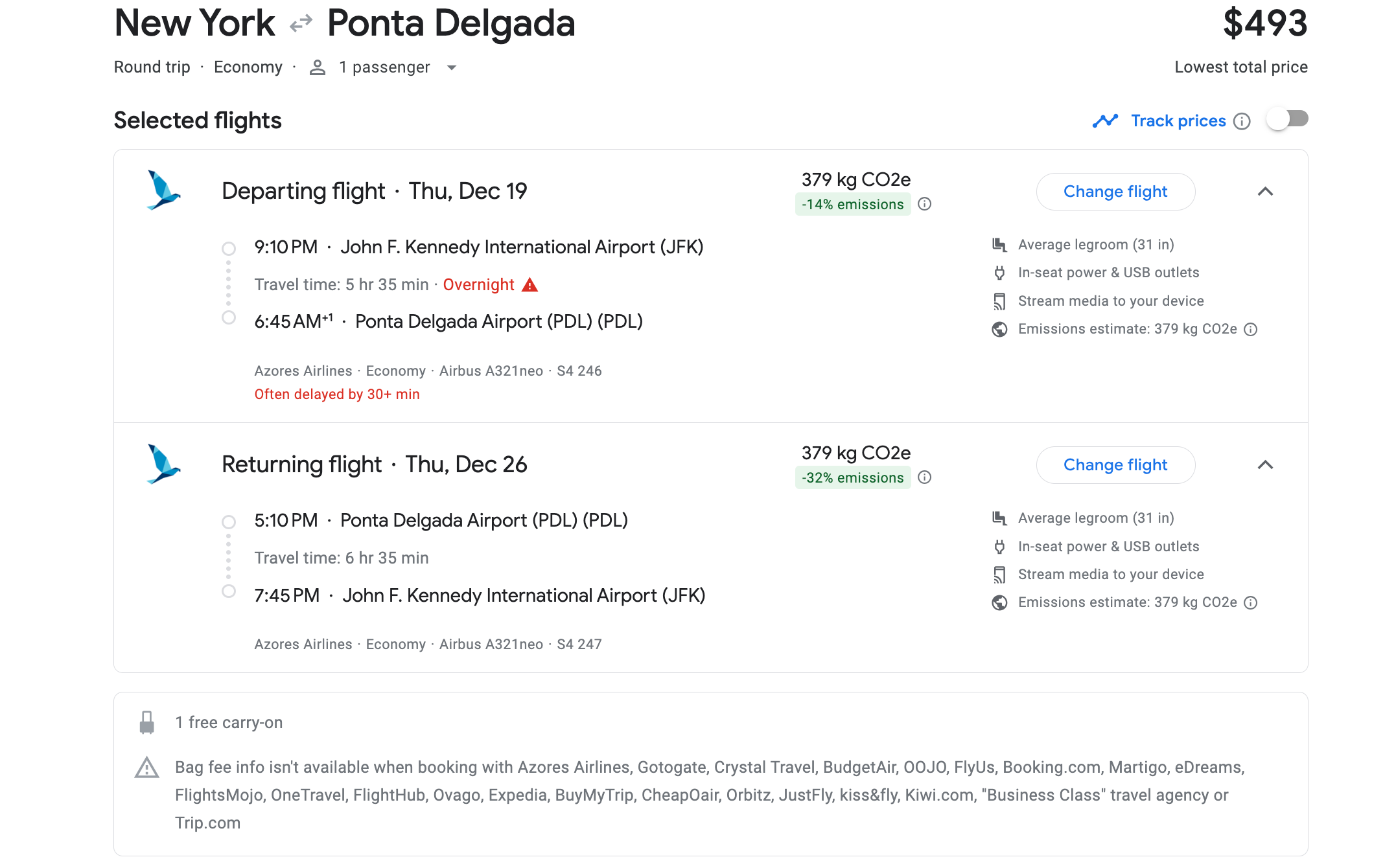Click Change flight for the returning flight
The height and width of the screenshot is (868, 1396).
point(1115,465)
